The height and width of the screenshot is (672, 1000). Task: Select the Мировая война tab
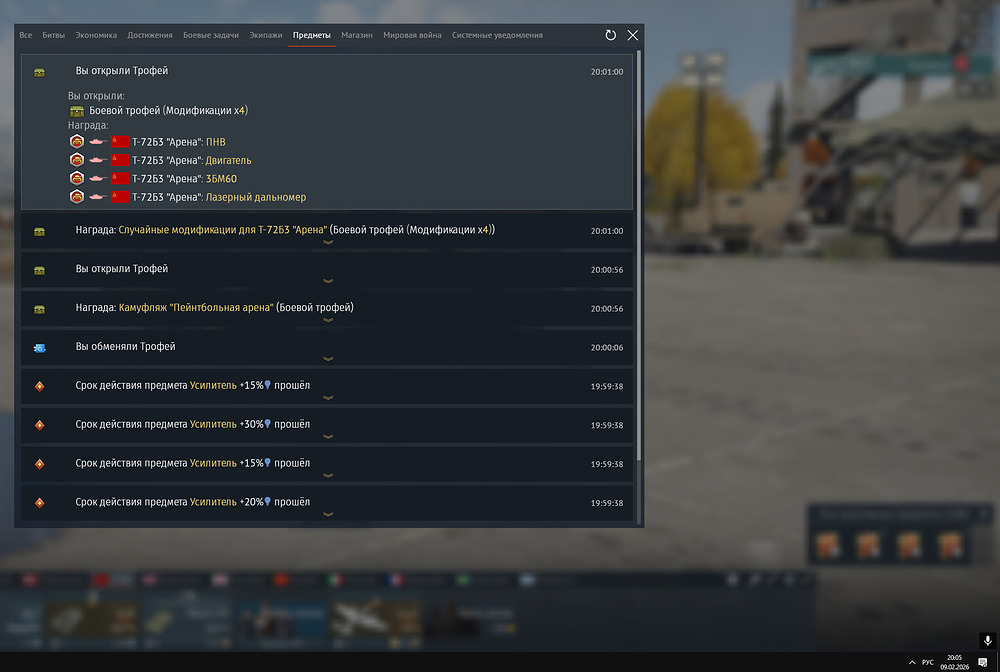[412, 35]
